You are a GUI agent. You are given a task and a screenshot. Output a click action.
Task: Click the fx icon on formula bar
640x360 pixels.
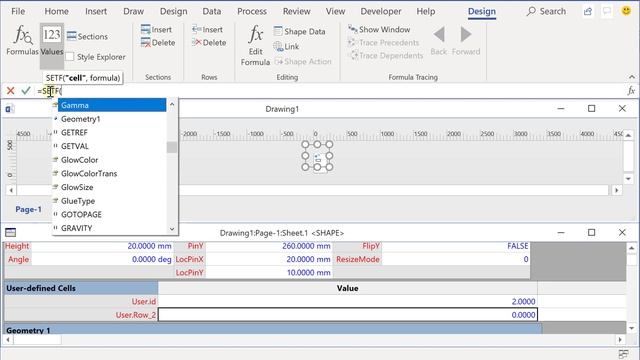coord(631,91)
